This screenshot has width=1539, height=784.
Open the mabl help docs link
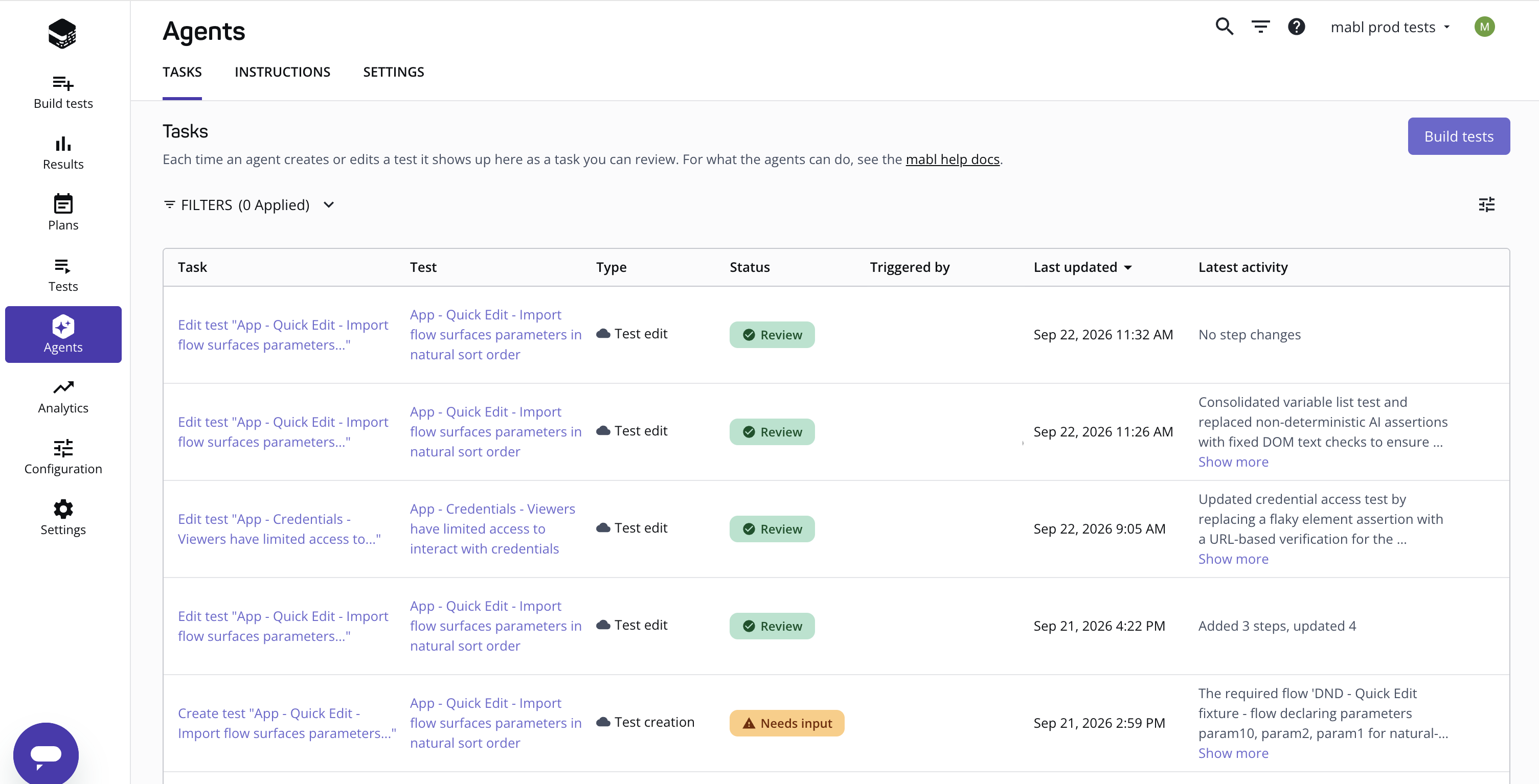pyautogui.click(x=953, y=159)
